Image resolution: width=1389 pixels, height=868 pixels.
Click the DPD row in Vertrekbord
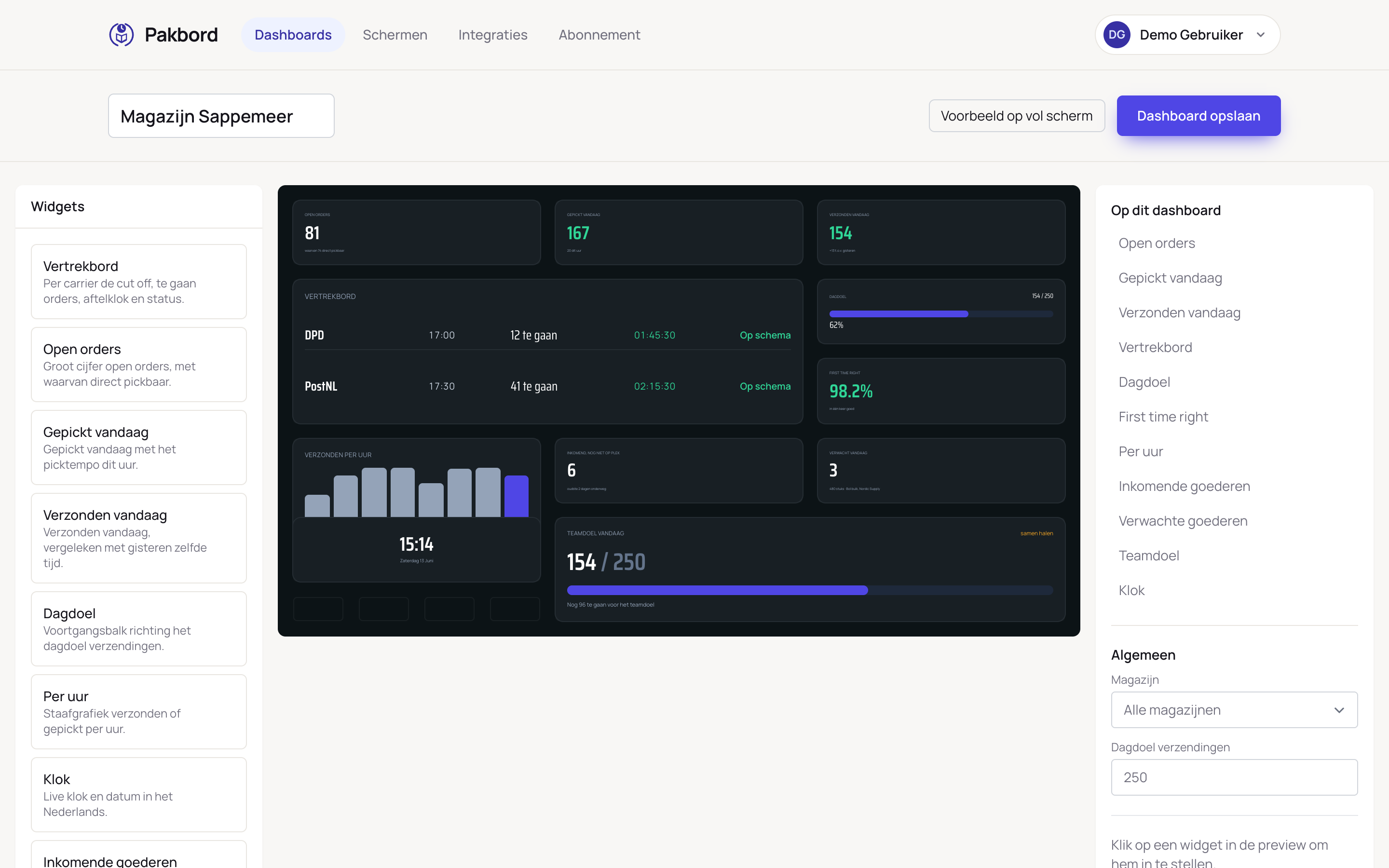click(x=547, y=335)
